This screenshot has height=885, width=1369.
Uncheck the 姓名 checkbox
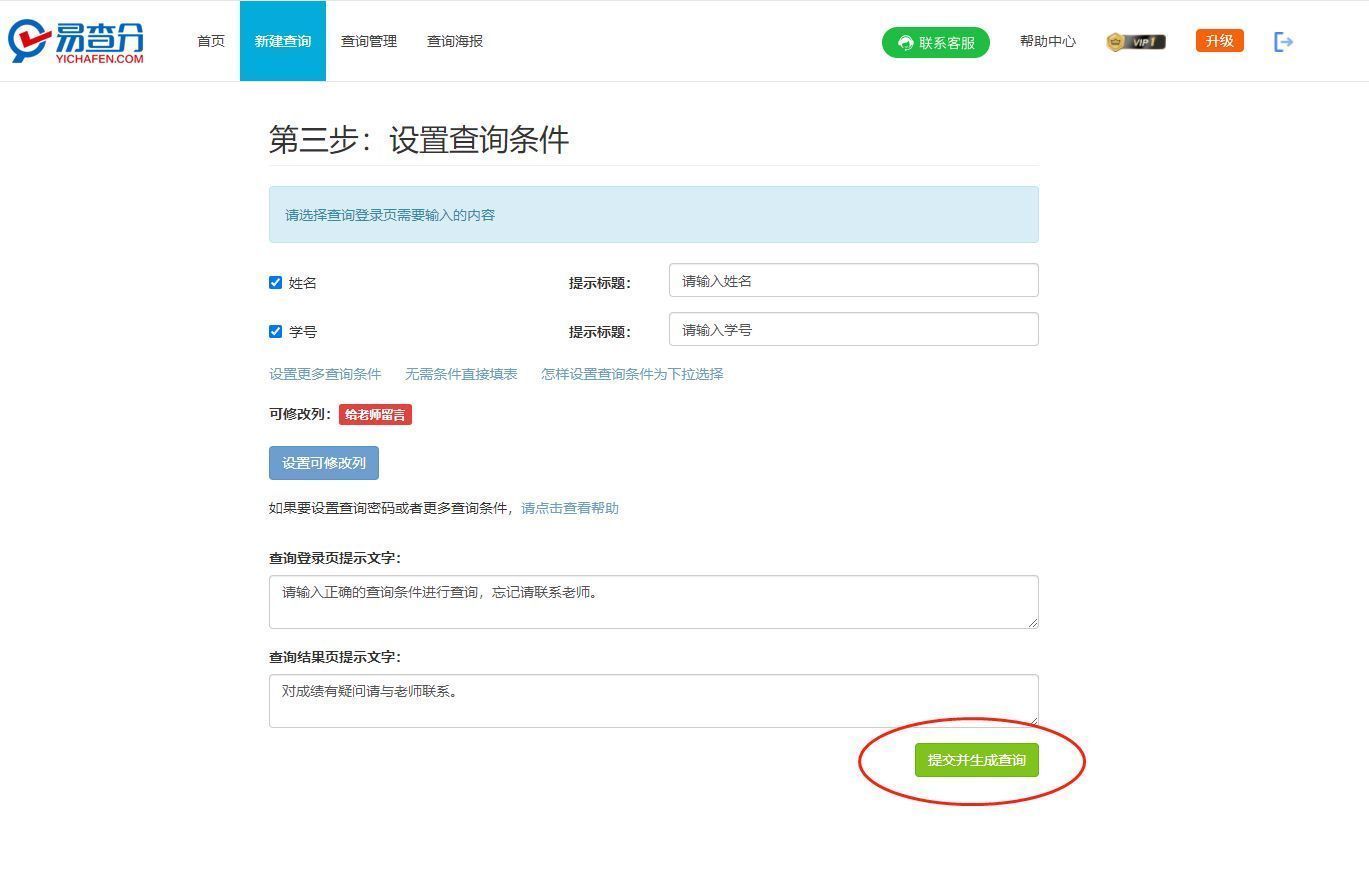275,283
